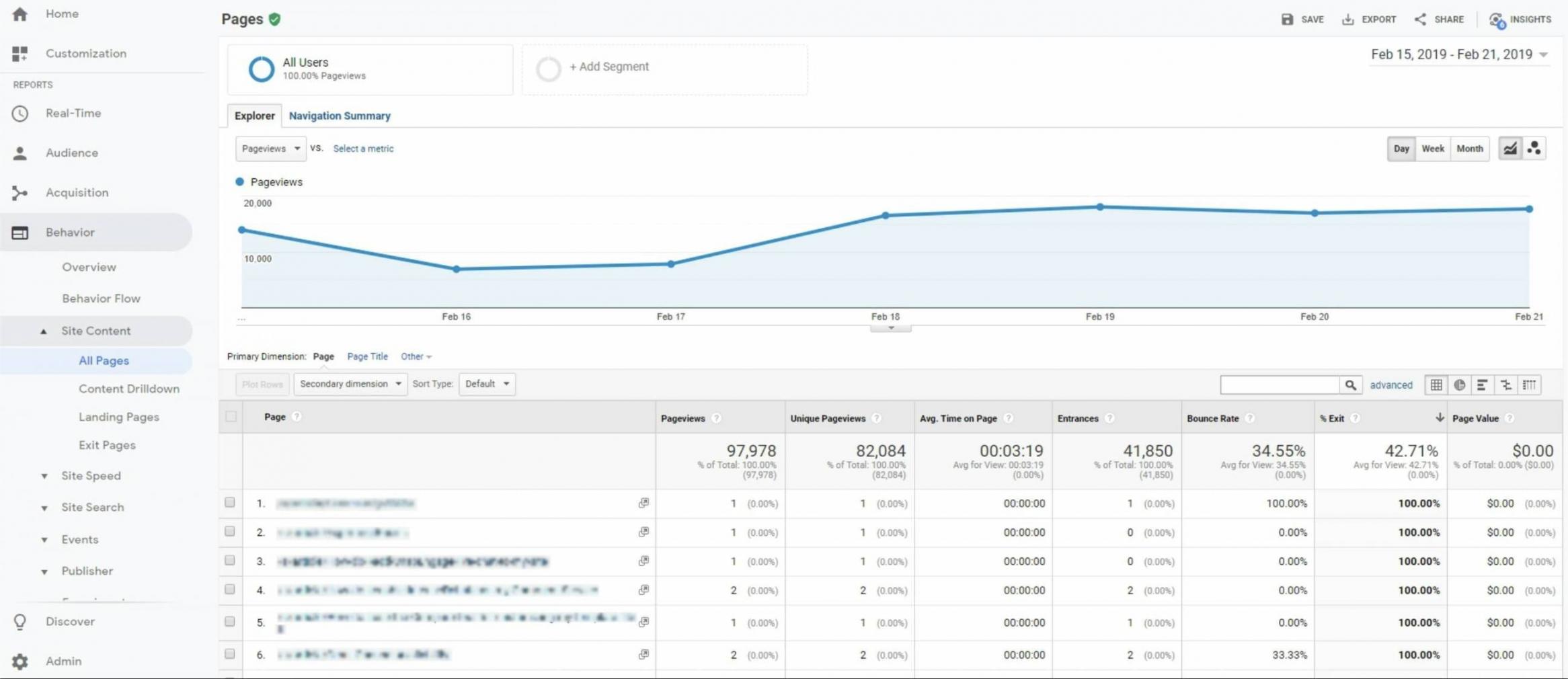
Task: Click the Export download icon
Action: [1347, 19]
